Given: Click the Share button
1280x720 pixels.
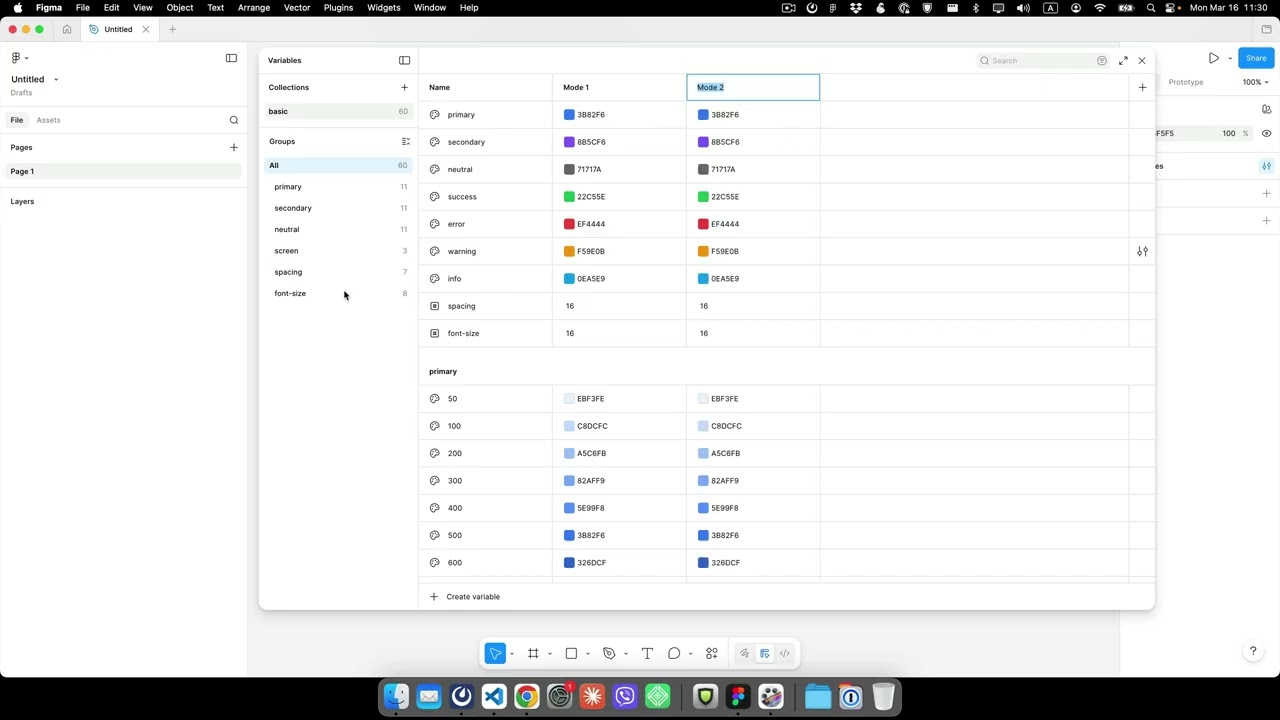Looking at the screenshot, I should pyautogui.click(x=1256, y=58).
